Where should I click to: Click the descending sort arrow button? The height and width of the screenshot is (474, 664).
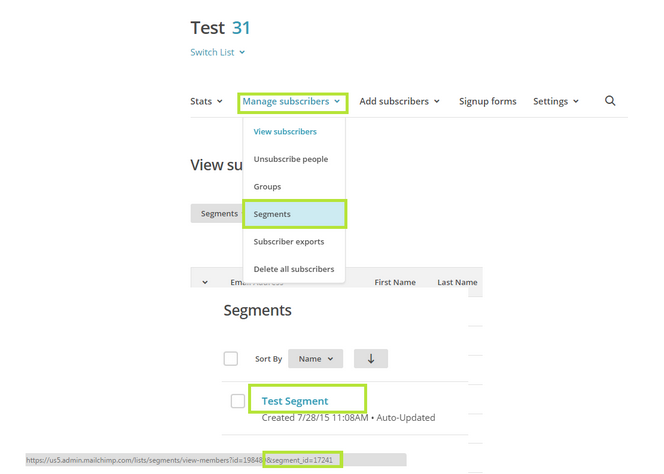click(x=371, y=358)
